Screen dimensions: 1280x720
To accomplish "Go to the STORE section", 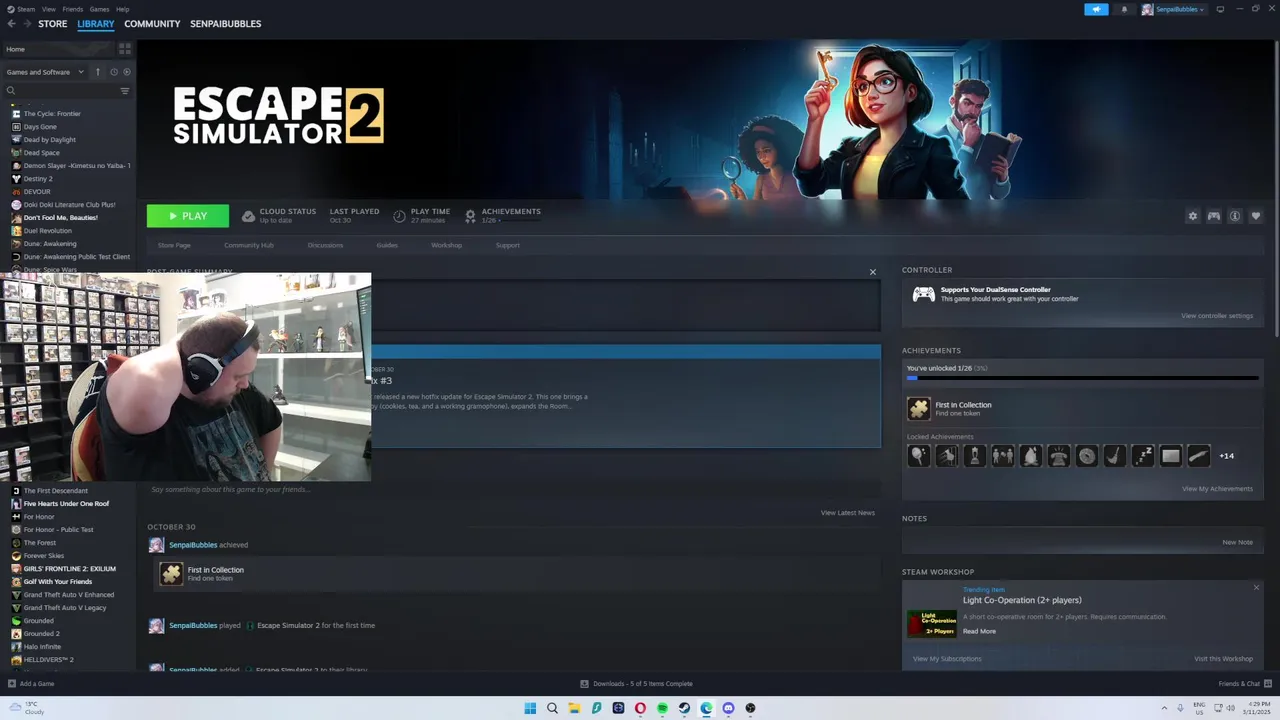I will click(52, 24).
